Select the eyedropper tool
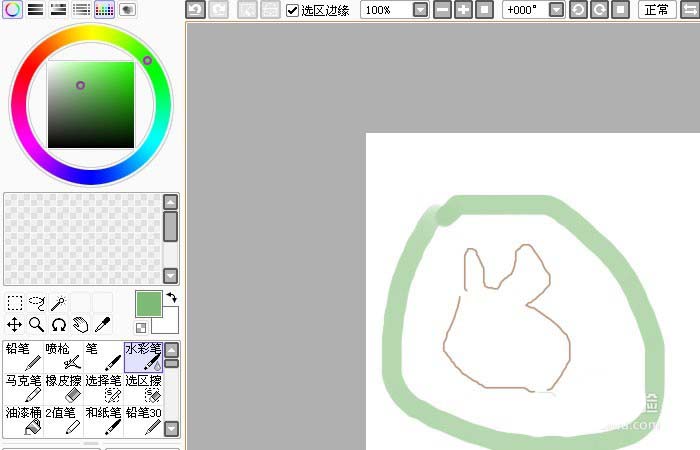700x450 pixels. coord(102,325)
